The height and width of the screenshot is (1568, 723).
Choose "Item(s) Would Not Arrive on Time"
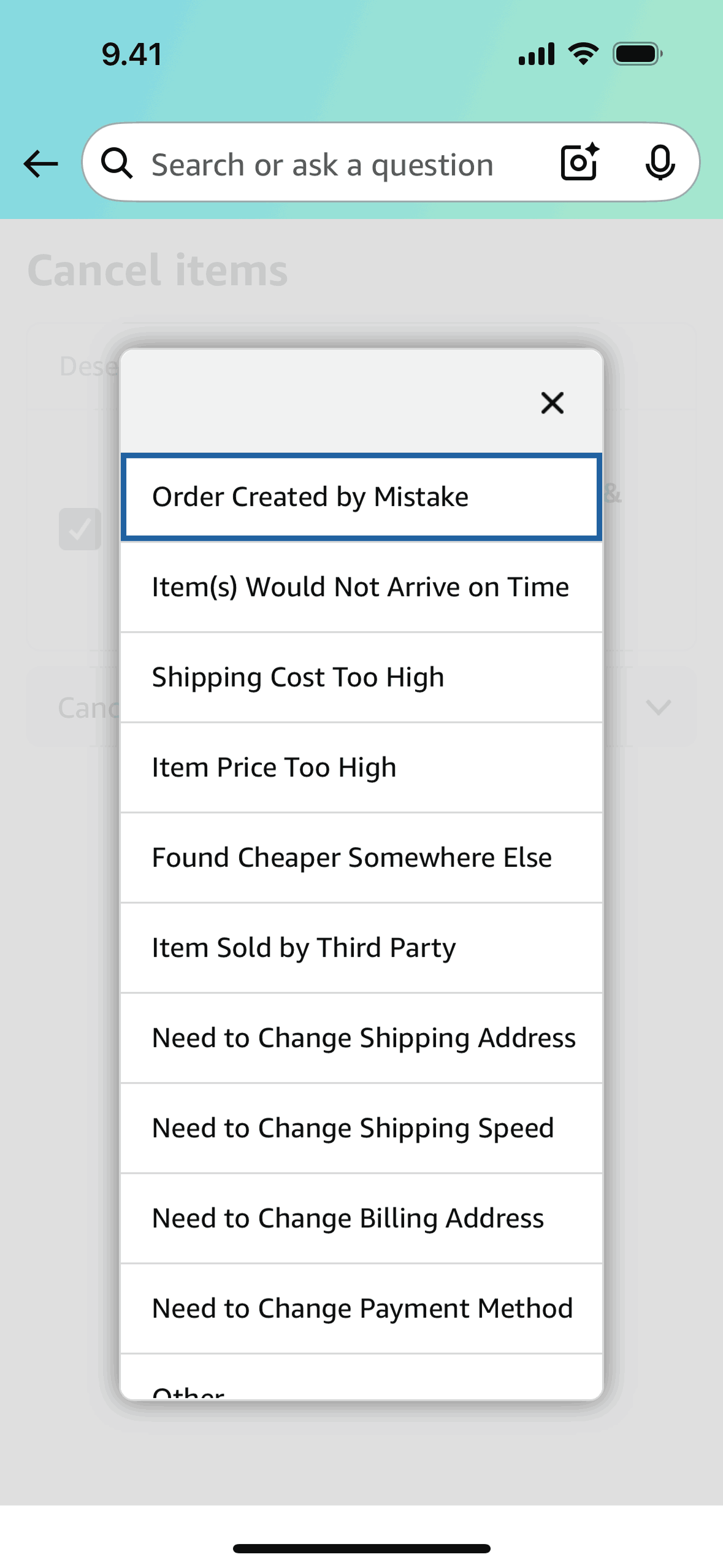click(361, 586)
